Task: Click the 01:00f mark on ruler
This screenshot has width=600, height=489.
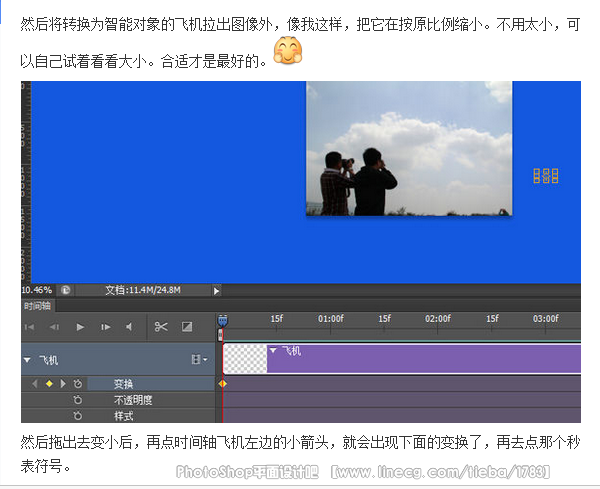Action: [x=331, y=319]
